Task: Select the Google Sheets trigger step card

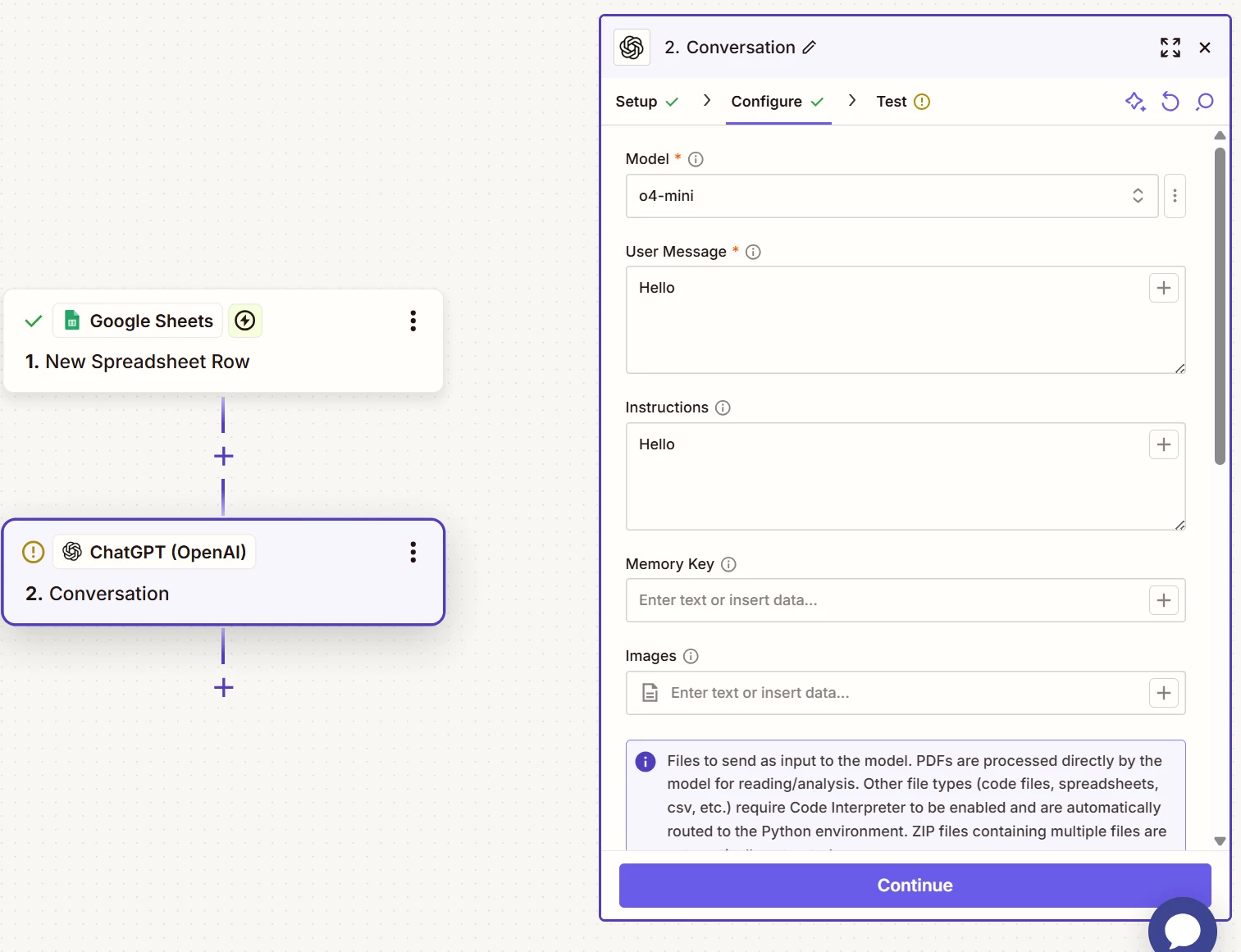Action: pyautogui.click(x=223, y=340)
